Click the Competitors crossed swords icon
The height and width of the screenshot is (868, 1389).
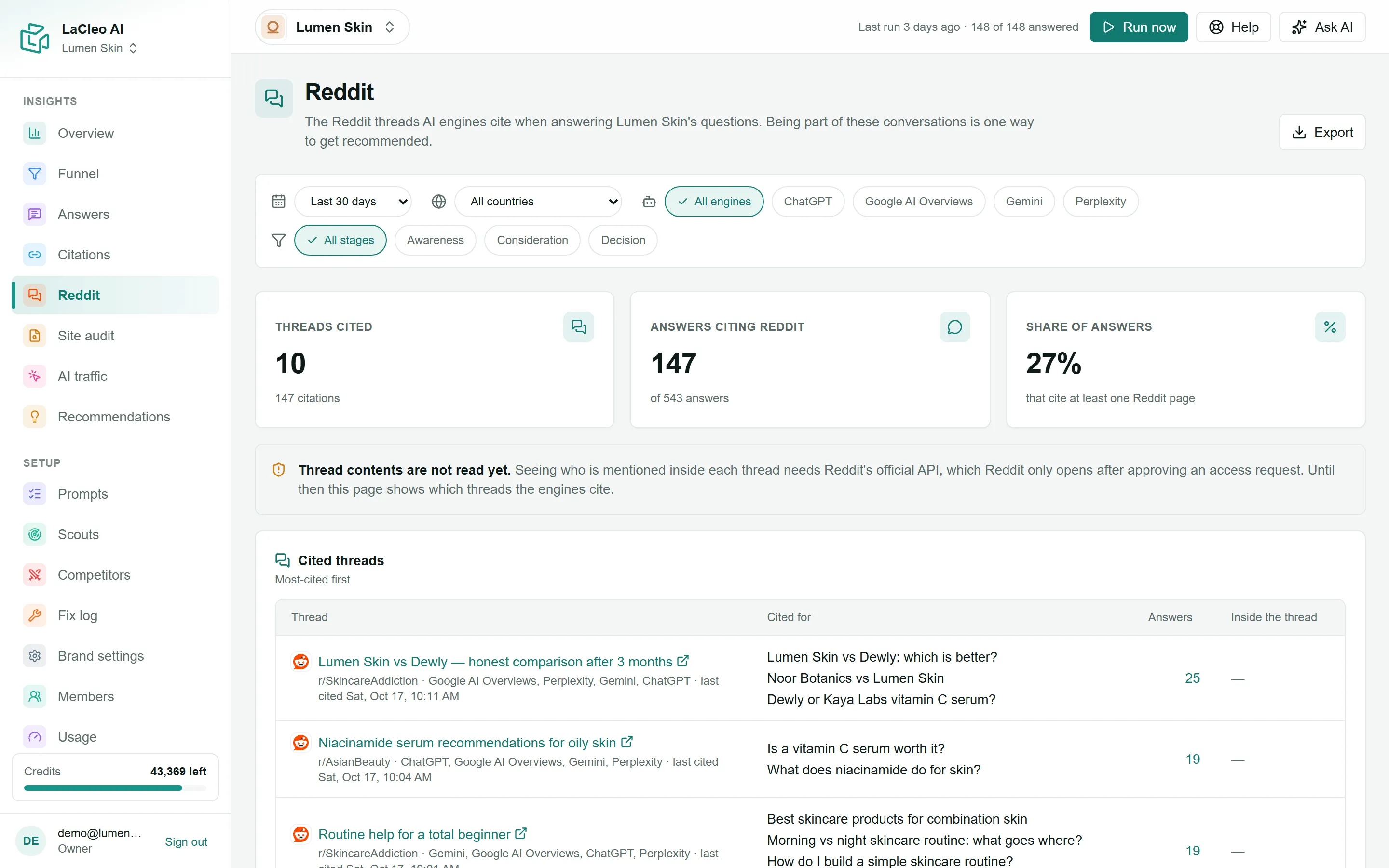pyautogui.click(x=34, y=575)
